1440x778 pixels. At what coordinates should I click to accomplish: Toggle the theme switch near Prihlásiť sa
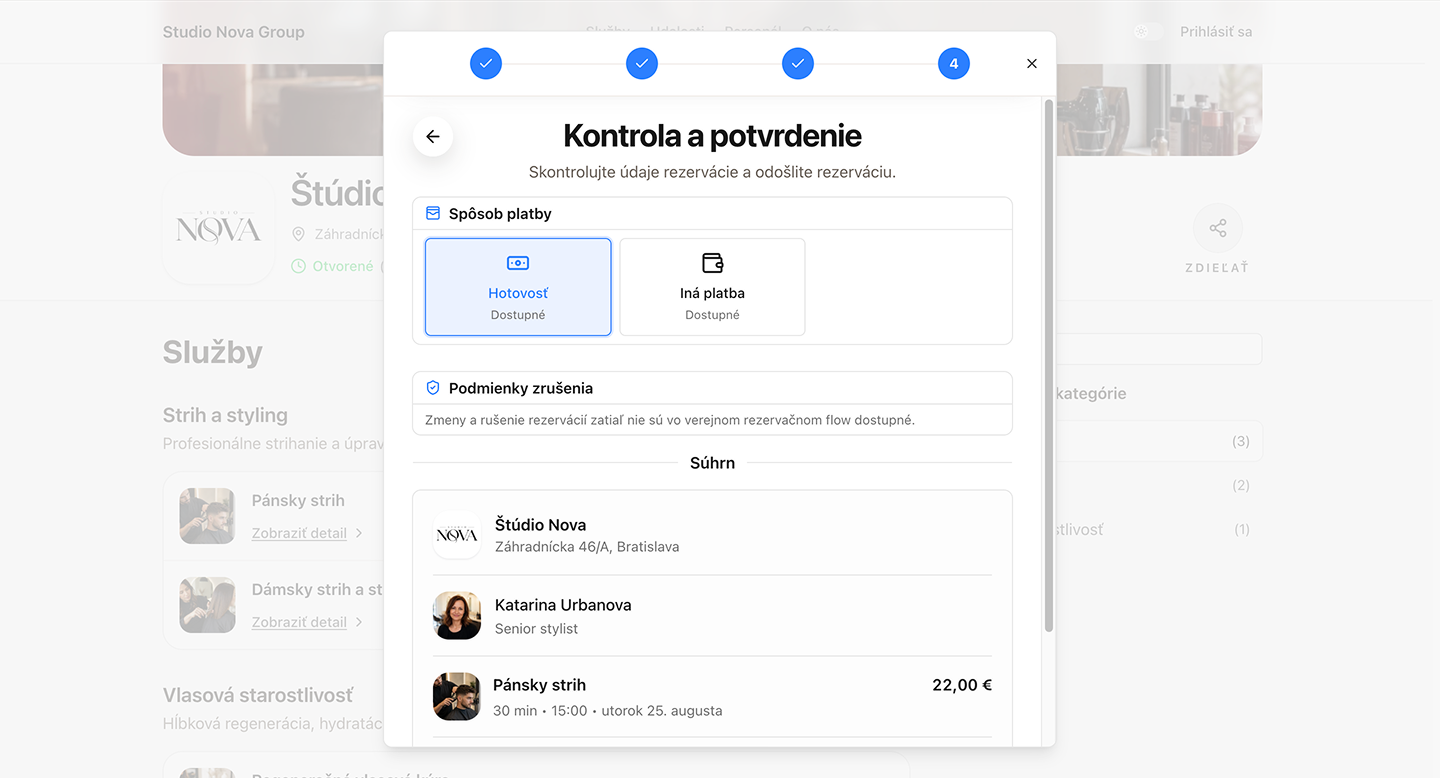pos(1149,32)
